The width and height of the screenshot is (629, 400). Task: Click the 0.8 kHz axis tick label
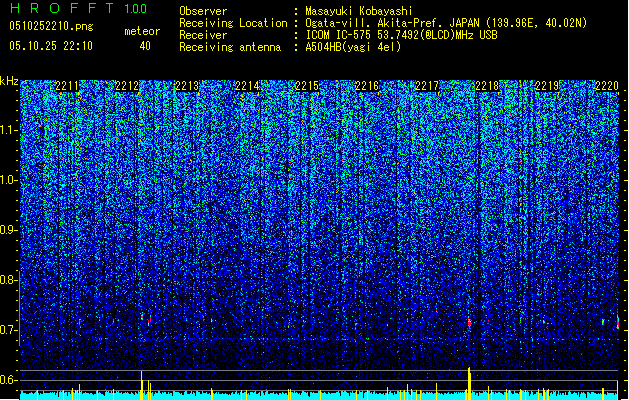(8, 280)
